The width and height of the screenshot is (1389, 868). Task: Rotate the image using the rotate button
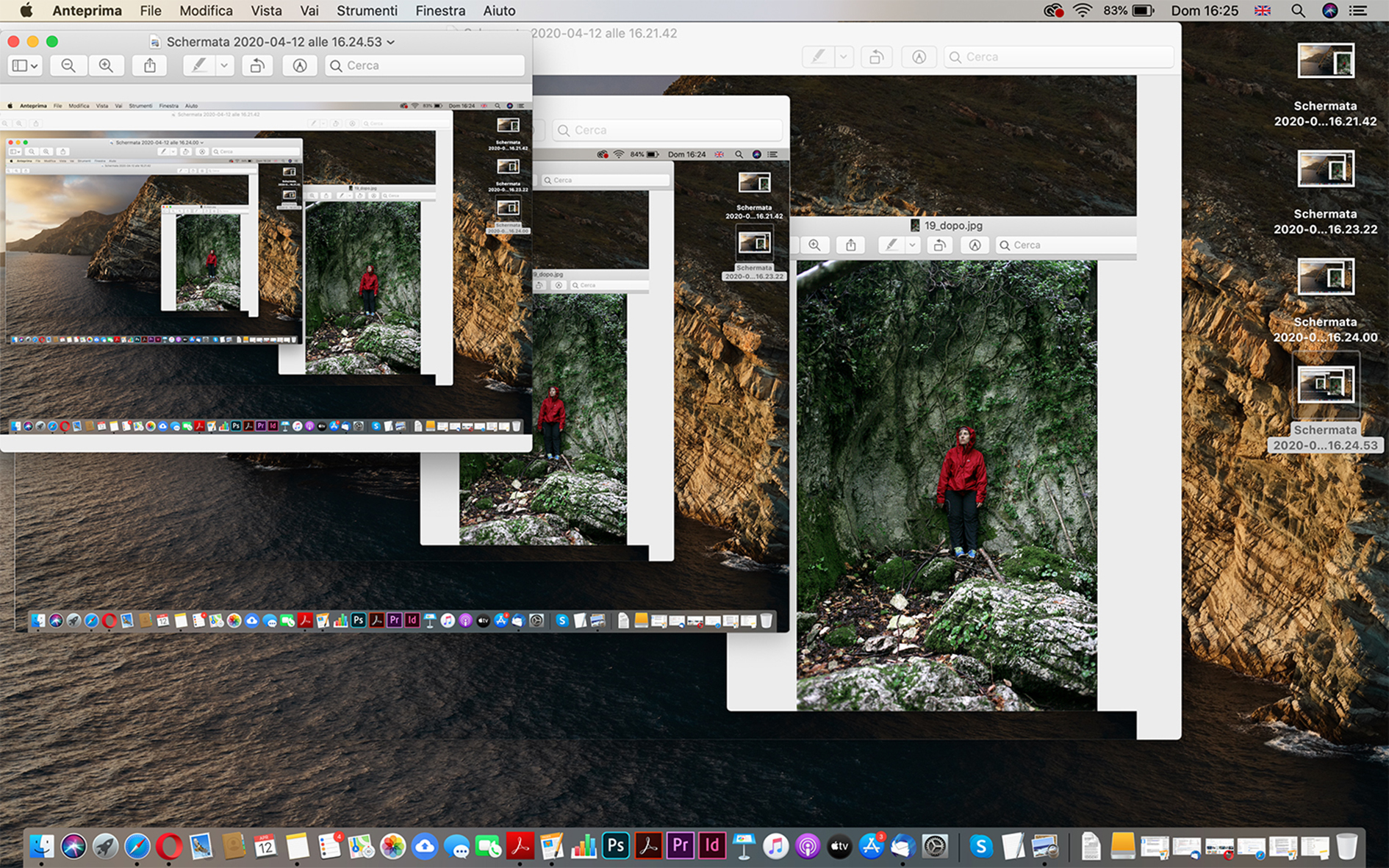(x=256, y=65)
